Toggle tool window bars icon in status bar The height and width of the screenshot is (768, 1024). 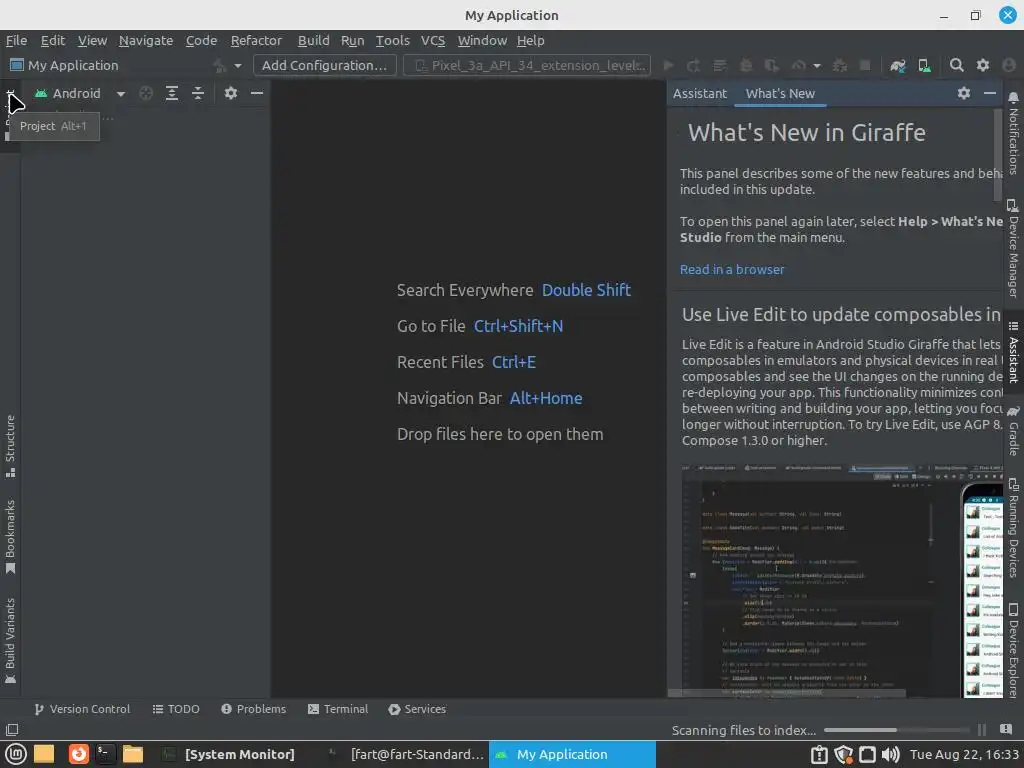[12, 730]
